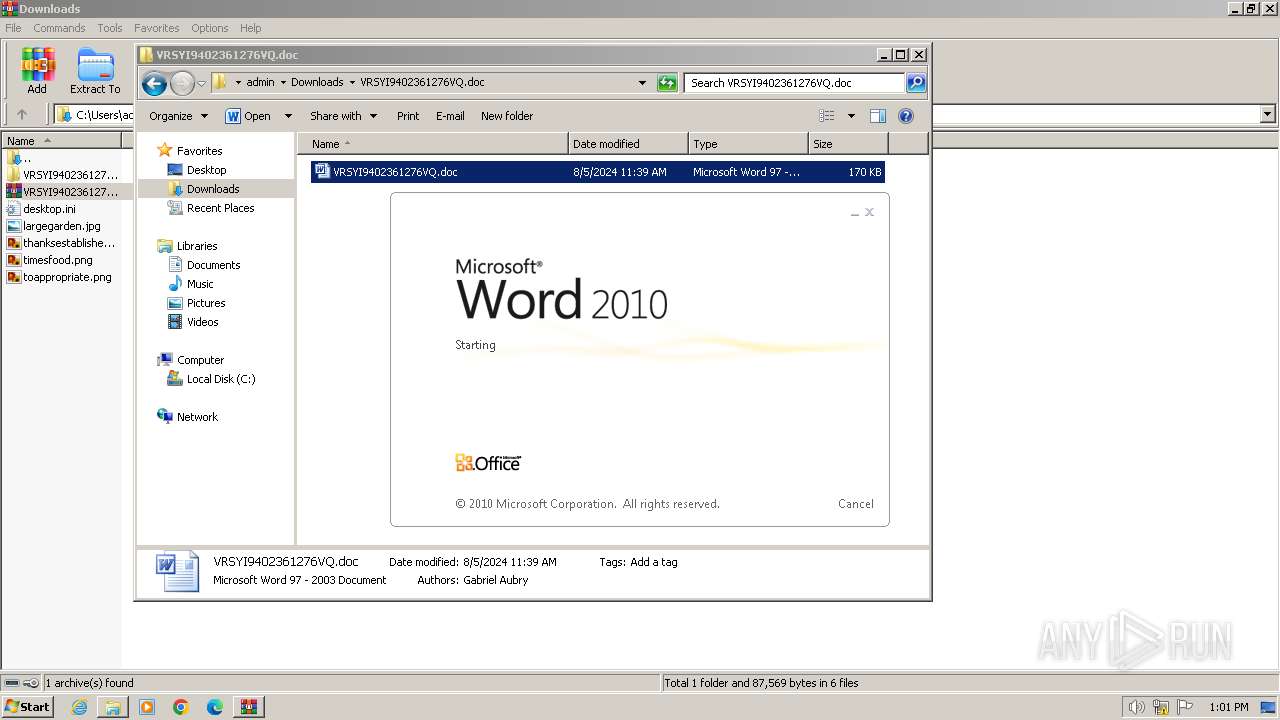Select Network in the navigation pane
This screenshot has width=1280, height=720.
pos(197,417)
